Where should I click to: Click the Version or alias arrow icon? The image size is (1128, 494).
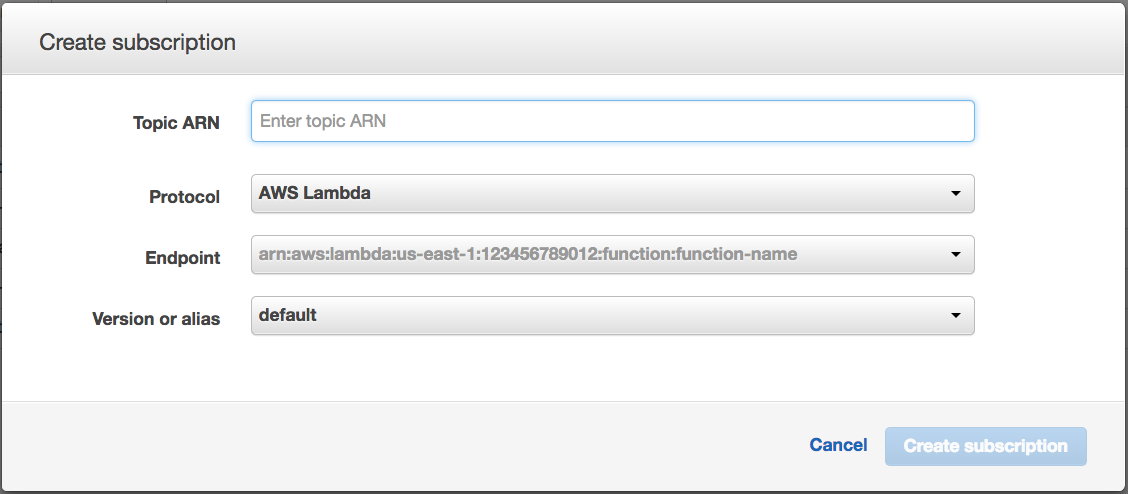point(956,315)
